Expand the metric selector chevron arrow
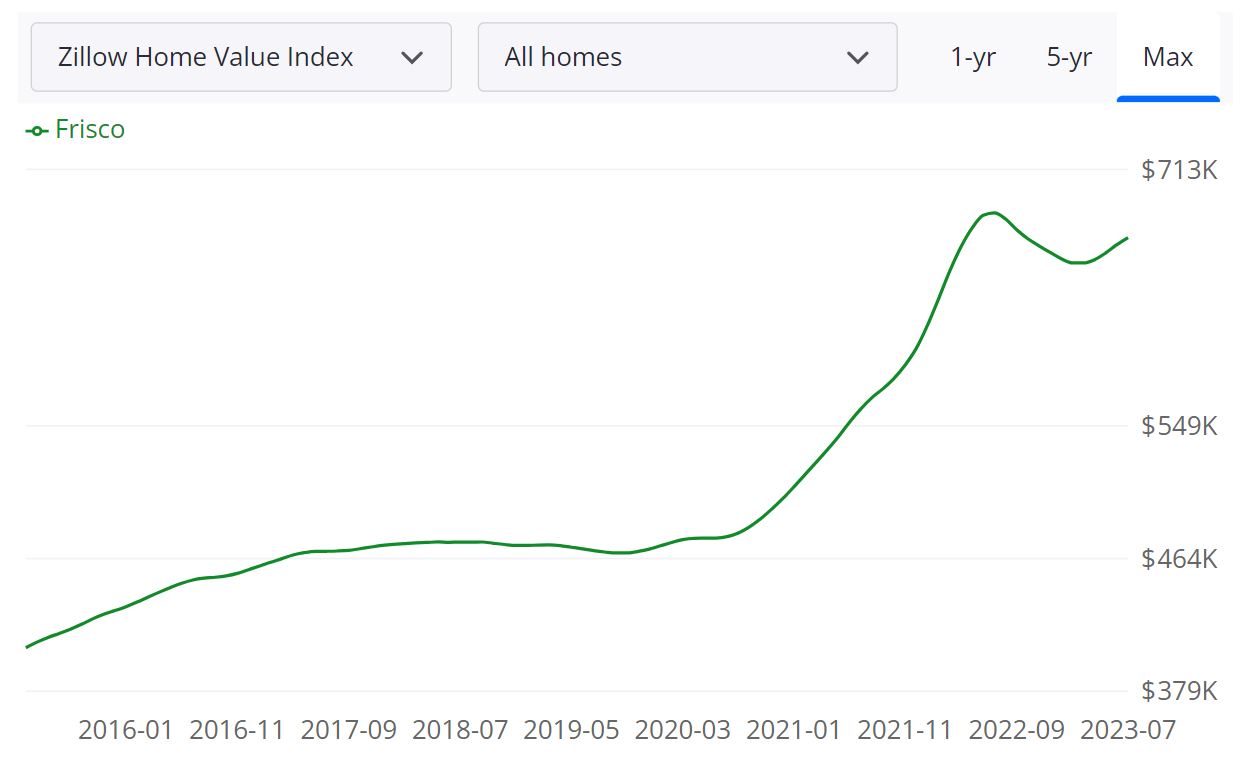 tap(412, 57)
